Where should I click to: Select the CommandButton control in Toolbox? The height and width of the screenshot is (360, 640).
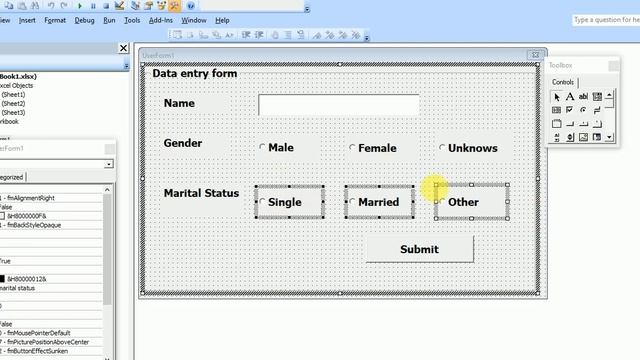click(x=570, y=124)
